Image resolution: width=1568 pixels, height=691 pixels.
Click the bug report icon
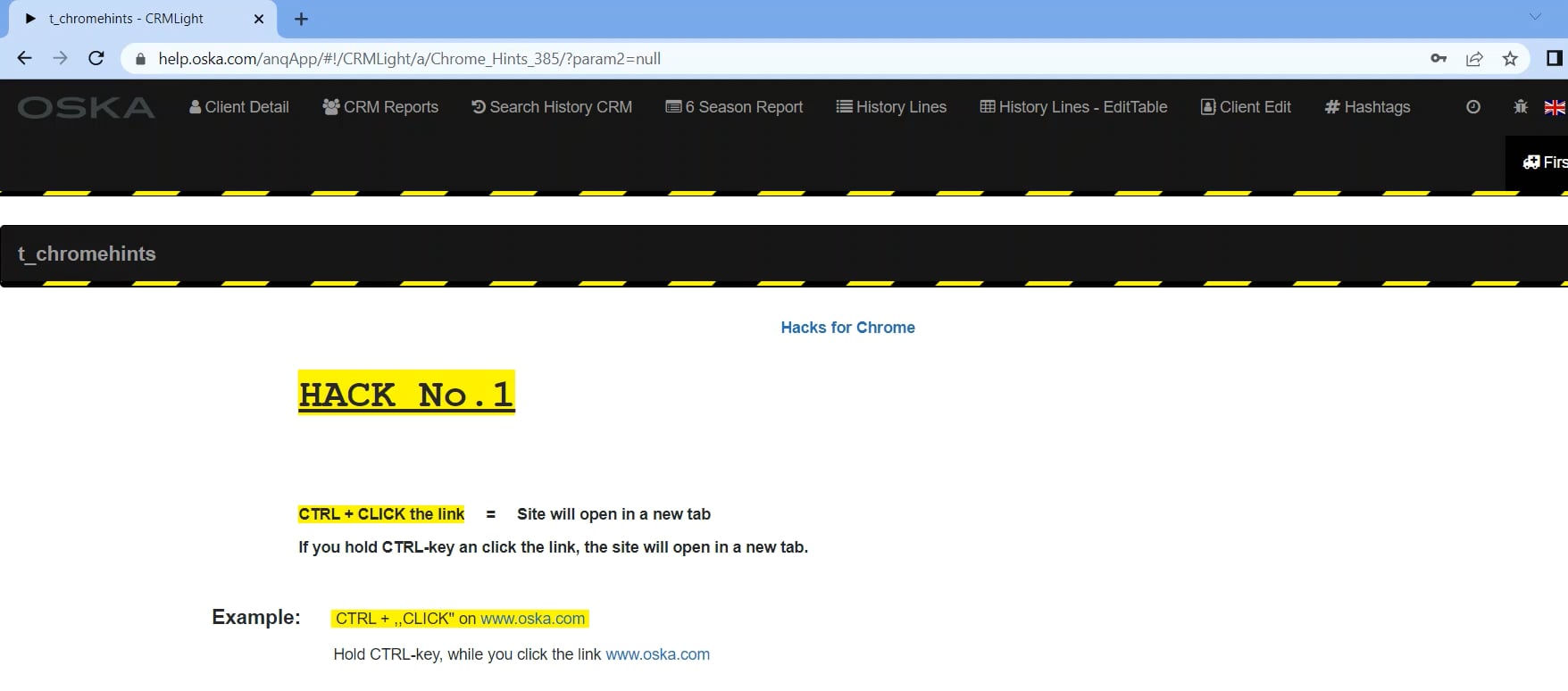pyautogui.click(x=1521, y=107)
